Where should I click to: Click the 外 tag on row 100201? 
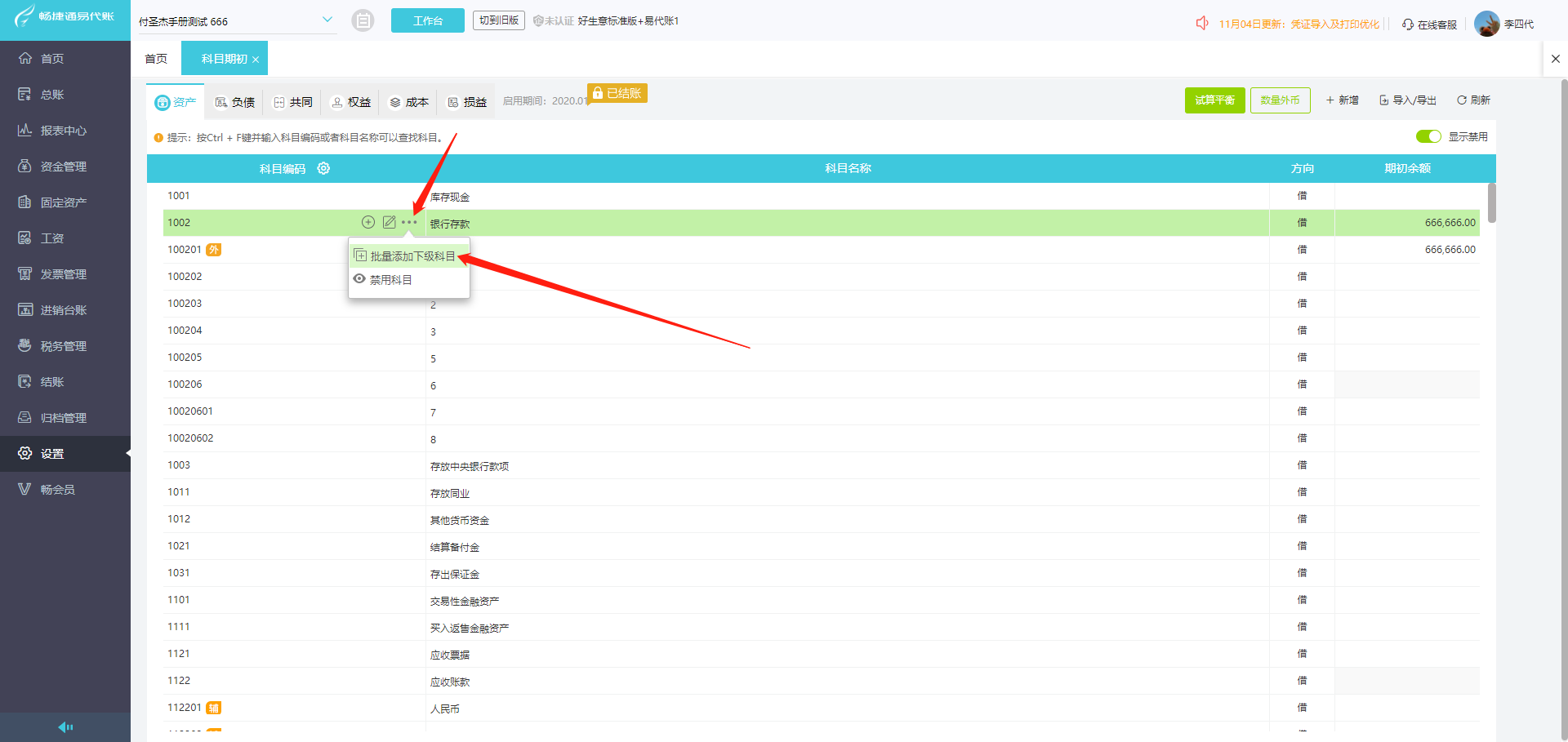(x=213, y=250)
